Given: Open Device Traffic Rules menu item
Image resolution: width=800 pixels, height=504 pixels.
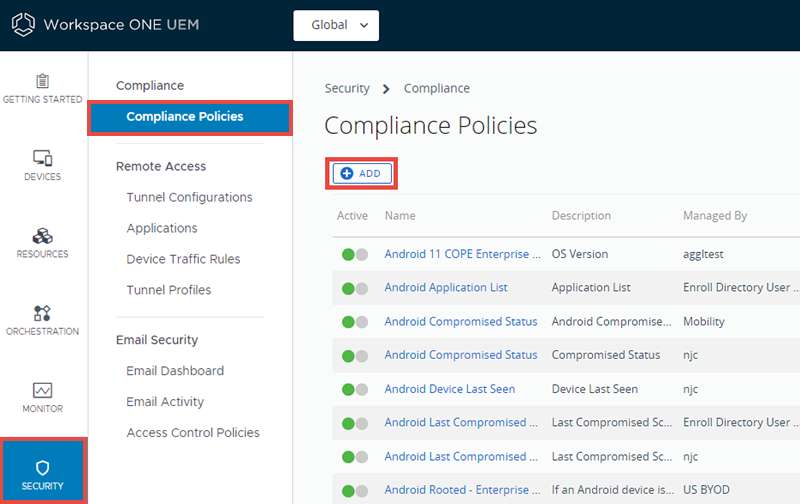Looking at the screenshot, I should [183, 259].
